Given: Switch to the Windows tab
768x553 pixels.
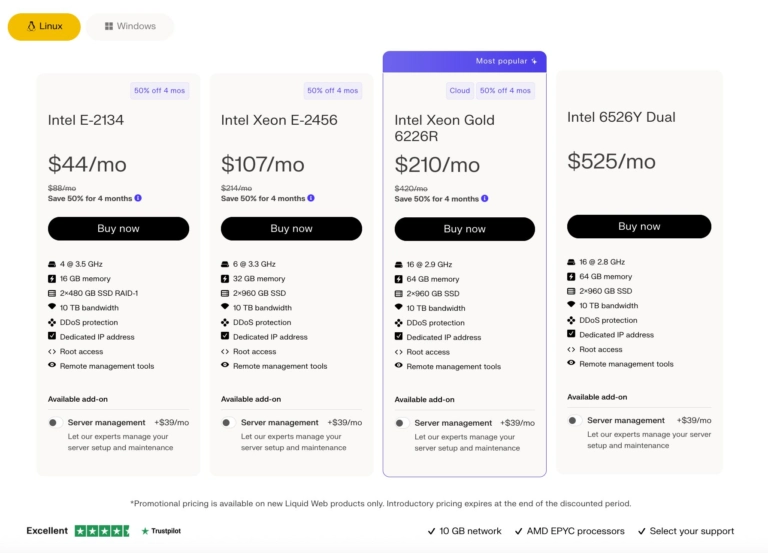Looking at the screenshot, I should point(130,26).
